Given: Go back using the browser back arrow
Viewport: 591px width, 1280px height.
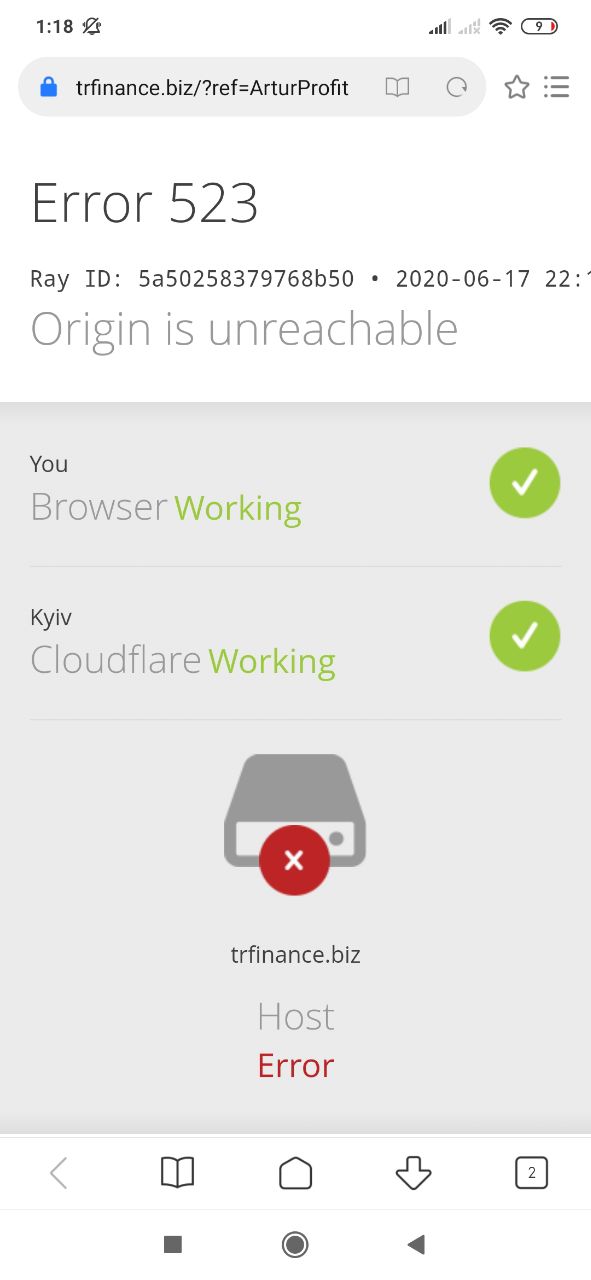Looking at the screenshot, I should click(59, 1173).
